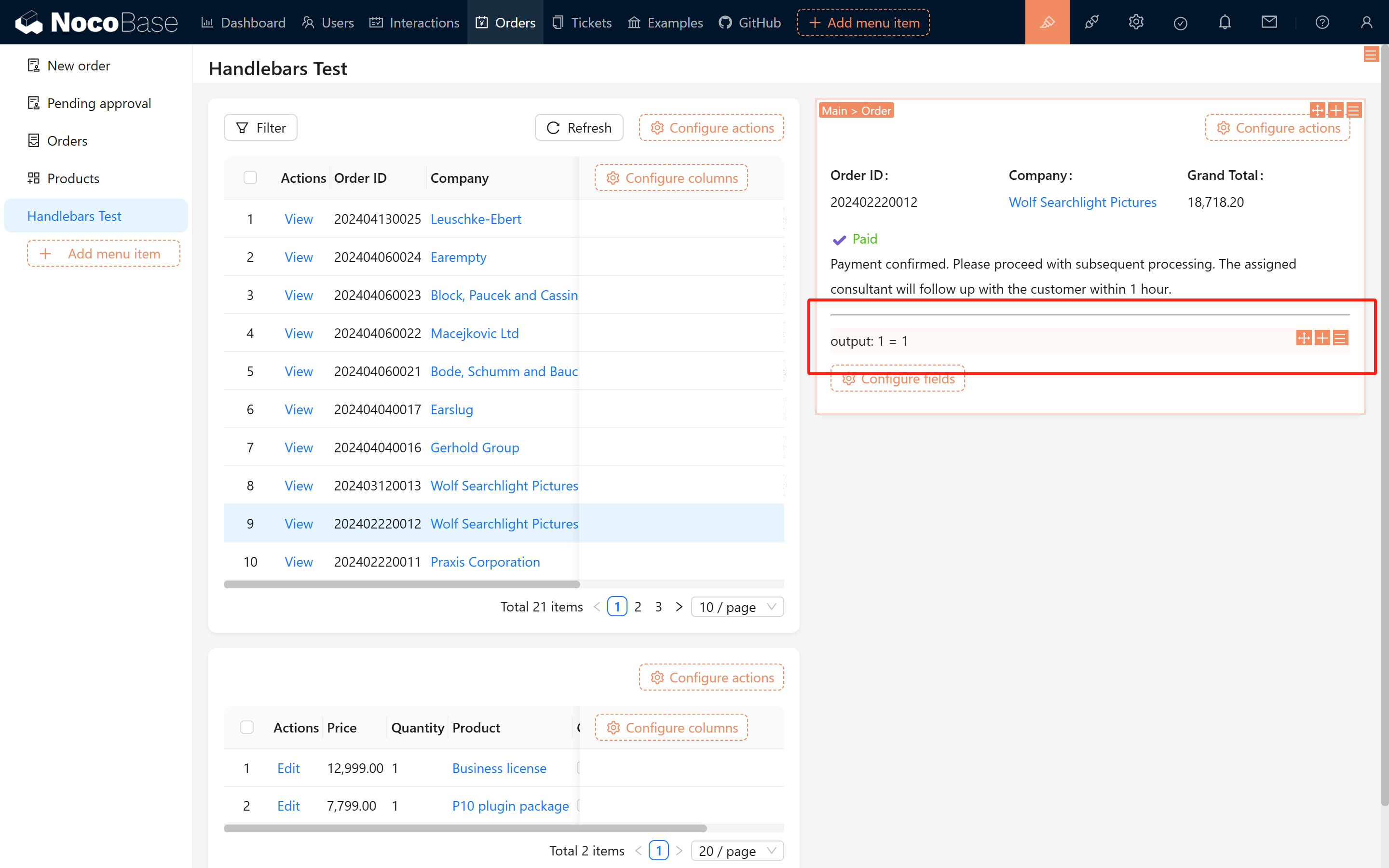Click the output block hamburger settings icon

pyautogui.click(x=1340, y=338)
